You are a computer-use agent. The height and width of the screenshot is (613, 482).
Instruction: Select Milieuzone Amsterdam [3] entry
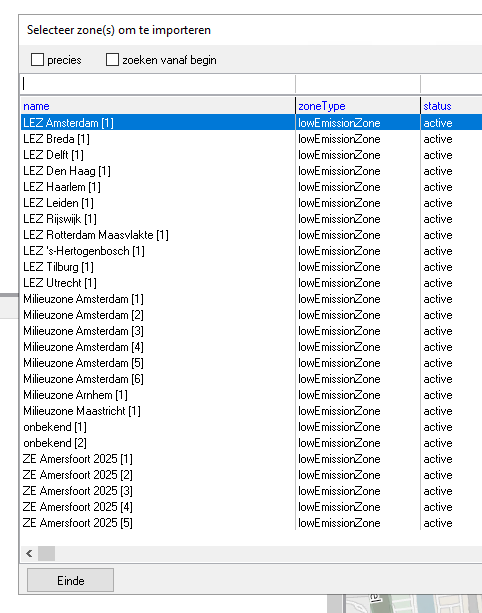[251, 331]
